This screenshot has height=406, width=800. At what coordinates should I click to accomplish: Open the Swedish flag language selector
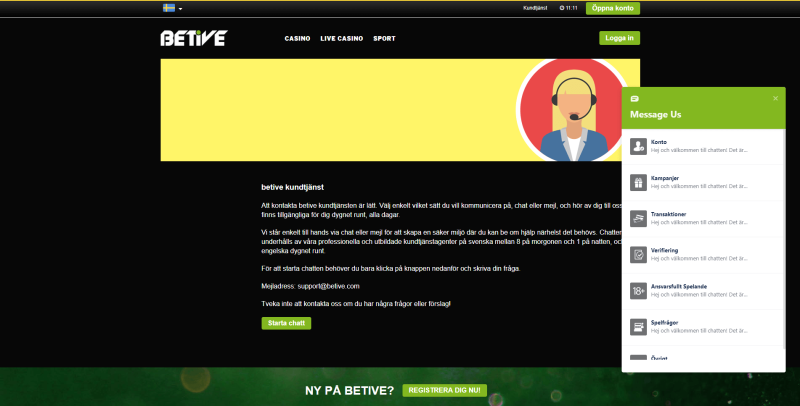pyautogui.click(x=172, y=8)
